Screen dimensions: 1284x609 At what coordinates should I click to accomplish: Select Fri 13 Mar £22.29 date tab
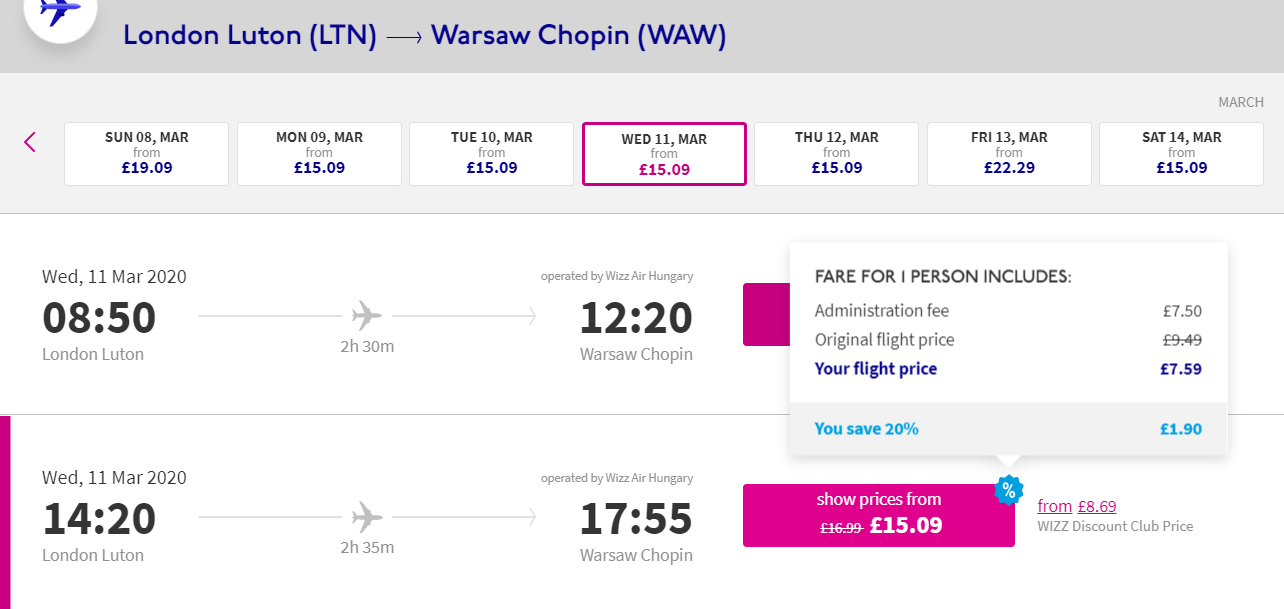point(1009,154)
